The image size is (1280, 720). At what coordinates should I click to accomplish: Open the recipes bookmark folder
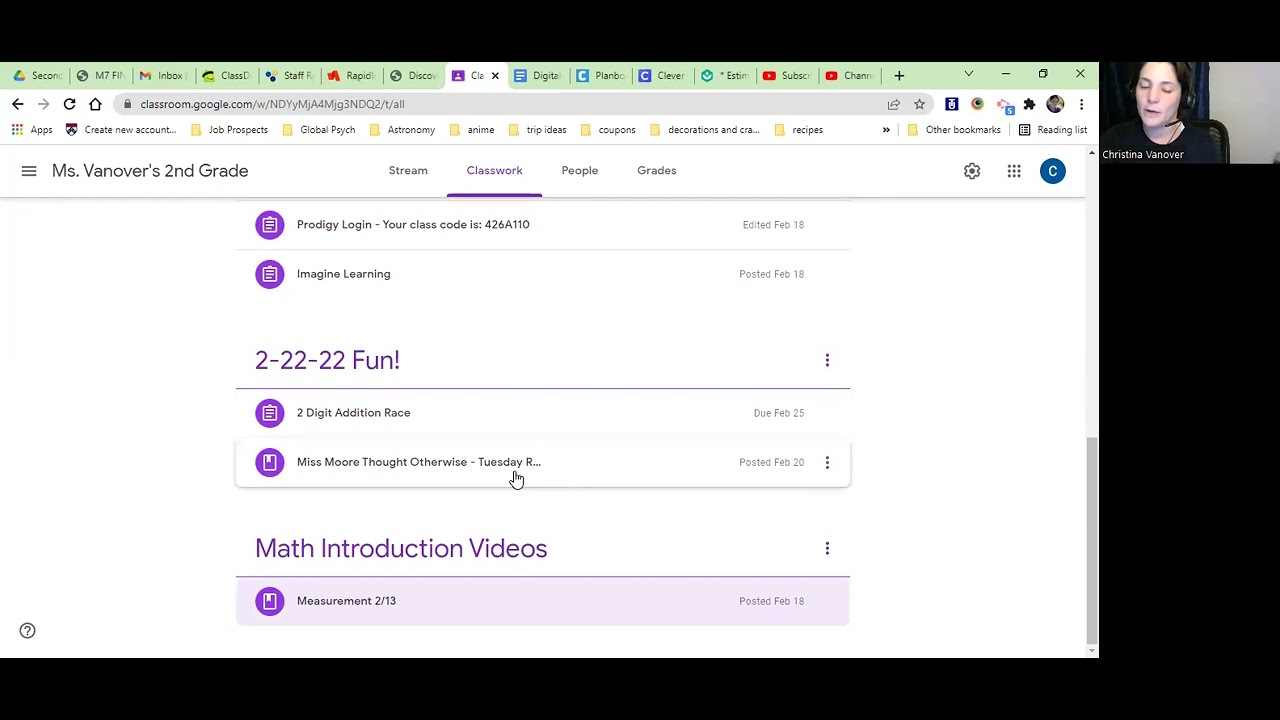[799, 130]
